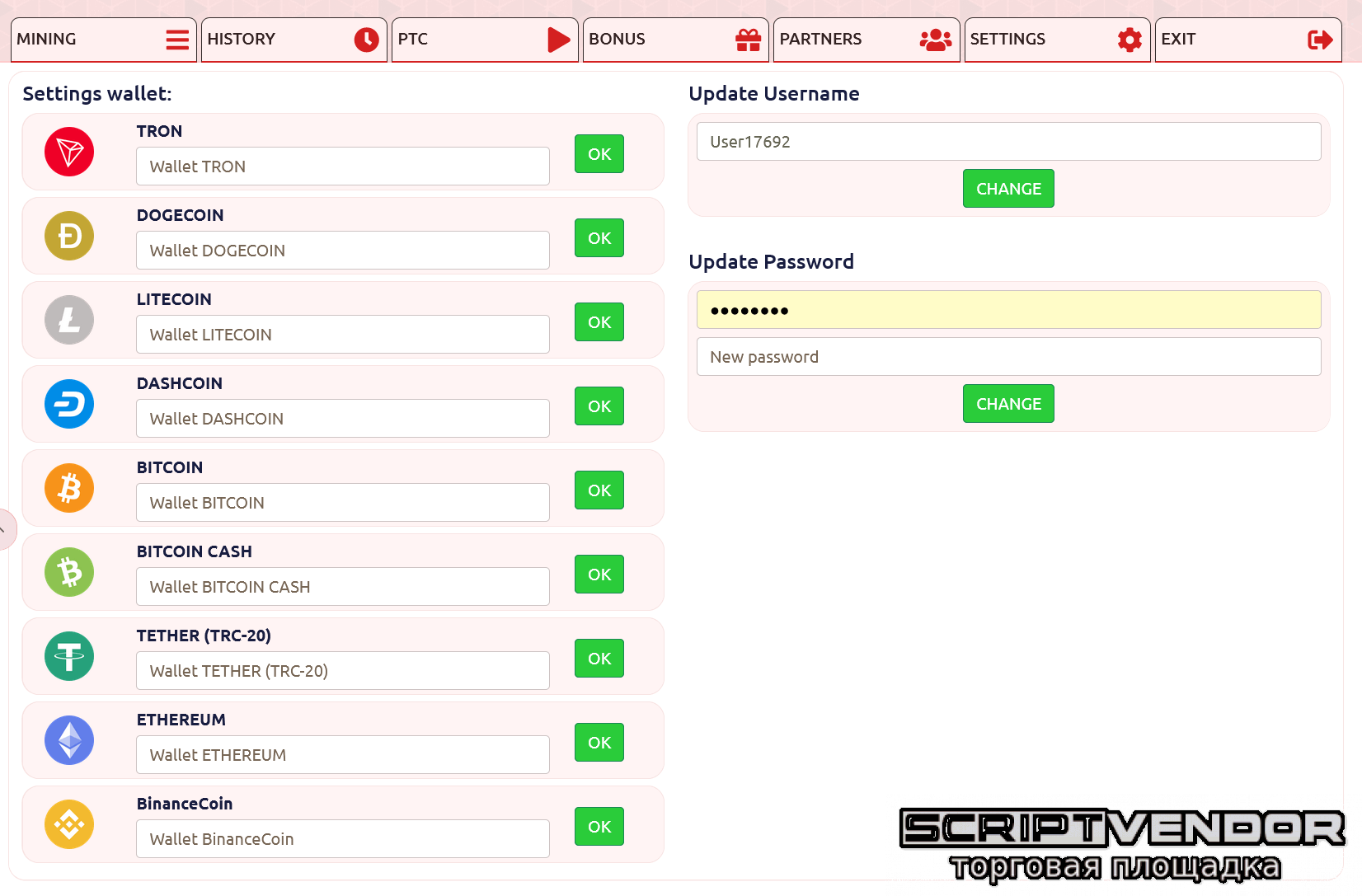Click the Ethereum coin logo
This screenshot has width=1362, height=896.
(69, 740)
